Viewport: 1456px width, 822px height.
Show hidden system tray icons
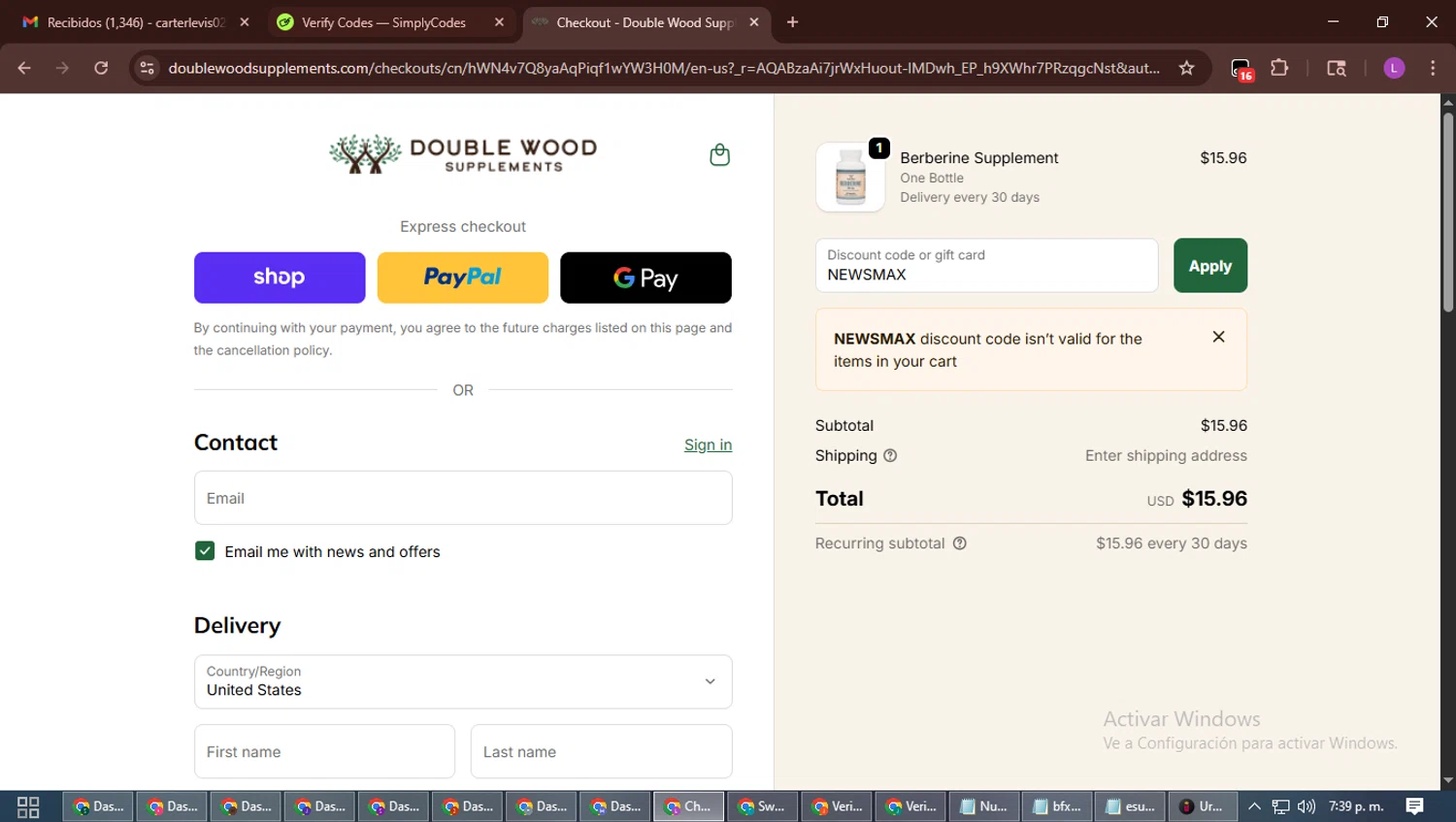1254,806
